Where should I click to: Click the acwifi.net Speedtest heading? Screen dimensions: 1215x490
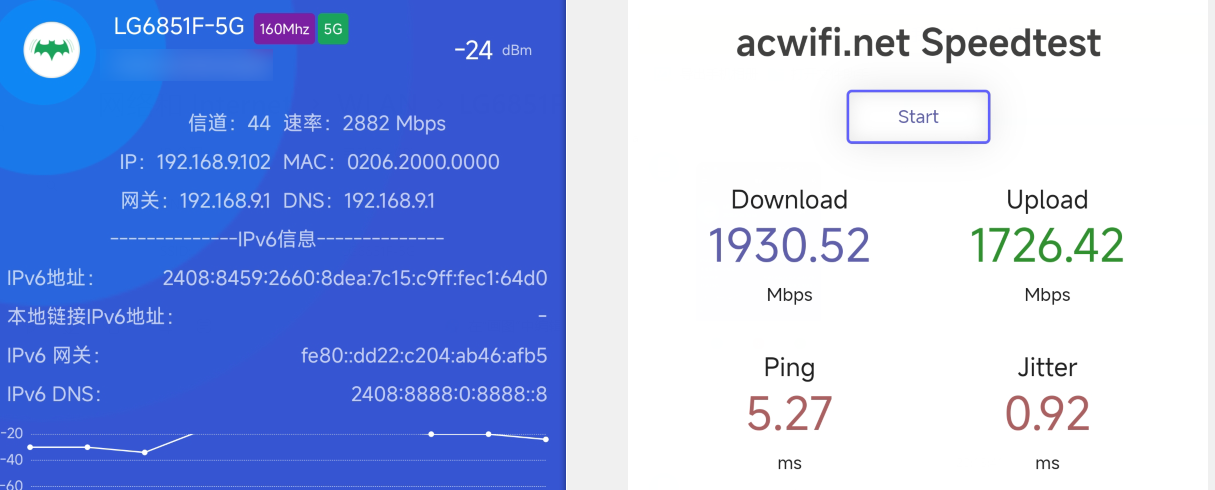click(x=918, y=43)
